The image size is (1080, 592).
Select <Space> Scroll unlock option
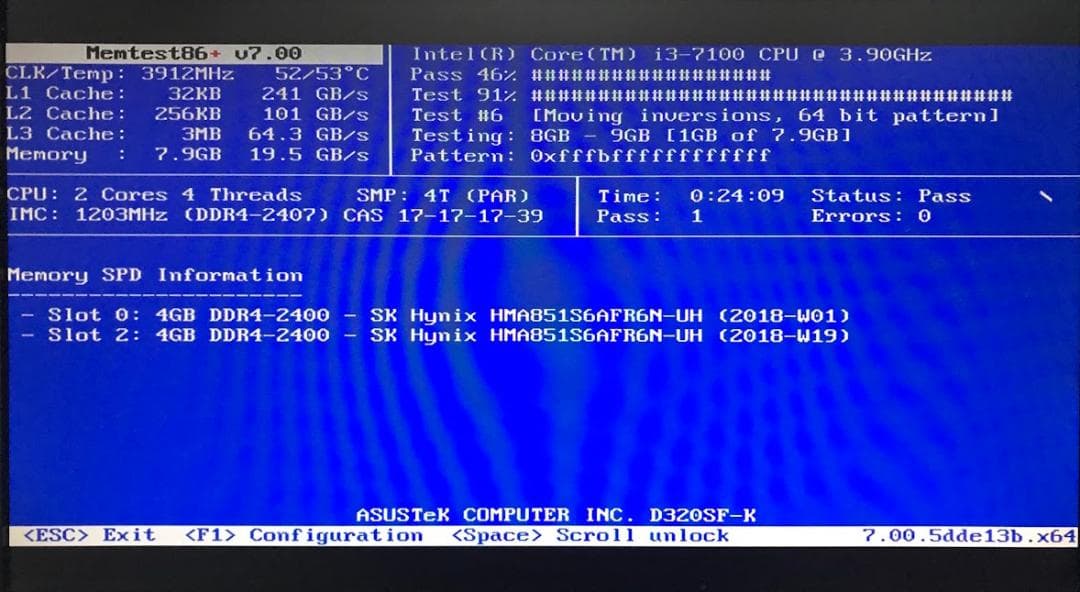tap(590, 536)
